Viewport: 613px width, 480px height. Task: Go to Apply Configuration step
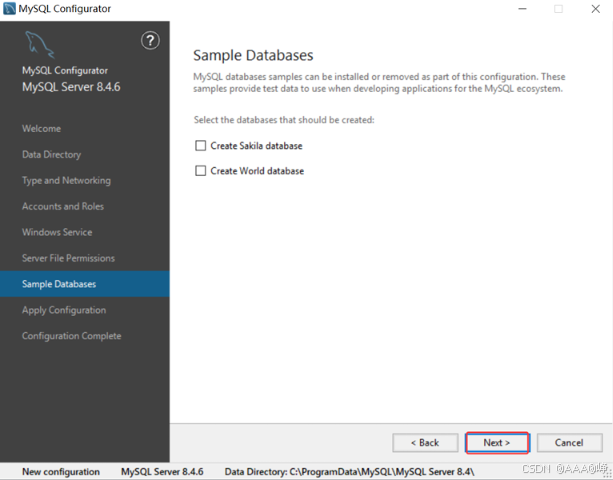pos(64,310)
